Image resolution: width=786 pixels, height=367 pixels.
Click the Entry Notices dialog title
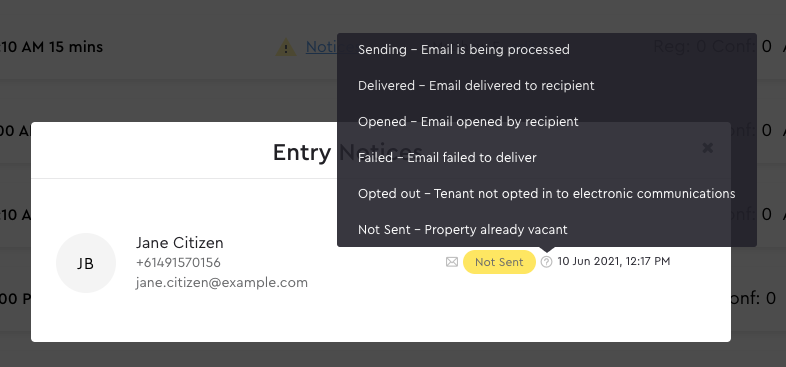pyautogui.click(x=348, y=152)
